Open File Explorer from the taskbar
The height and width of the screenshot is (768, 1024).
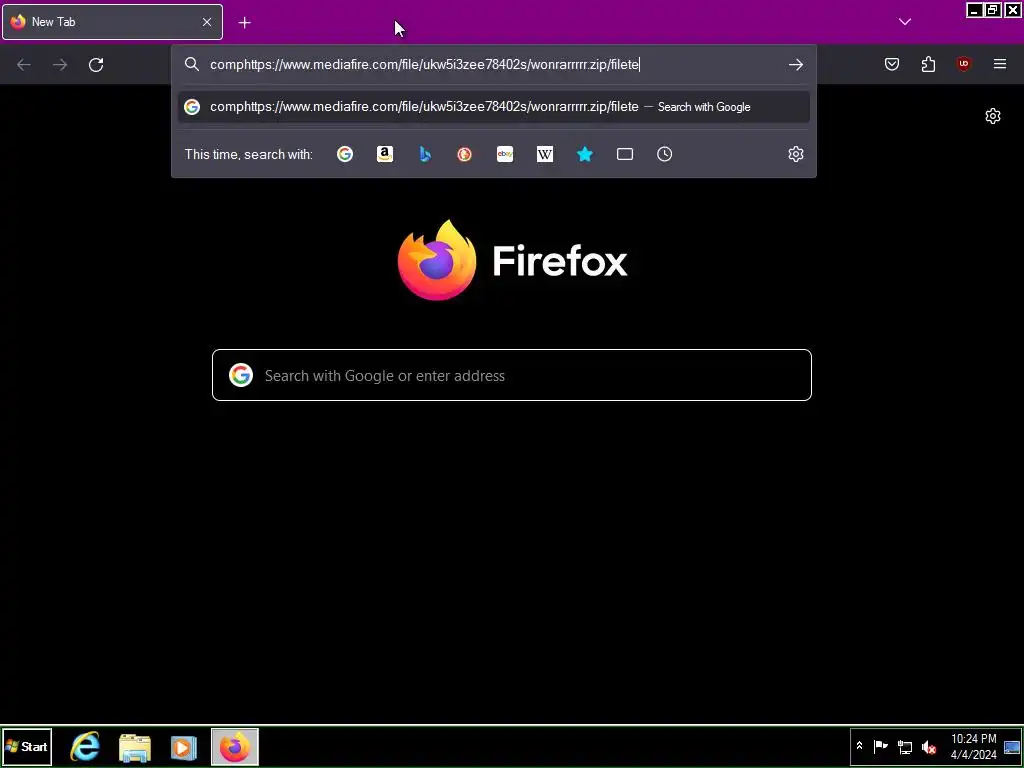click(x=135, y=747)
